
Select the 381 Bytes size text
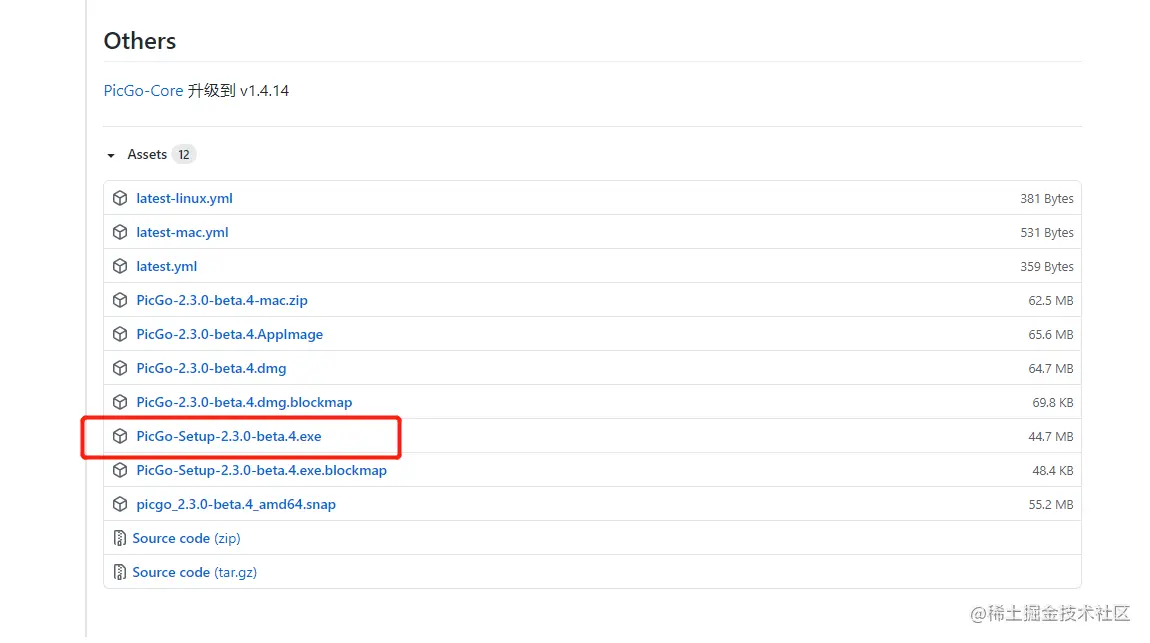(x=1047, y=199)
